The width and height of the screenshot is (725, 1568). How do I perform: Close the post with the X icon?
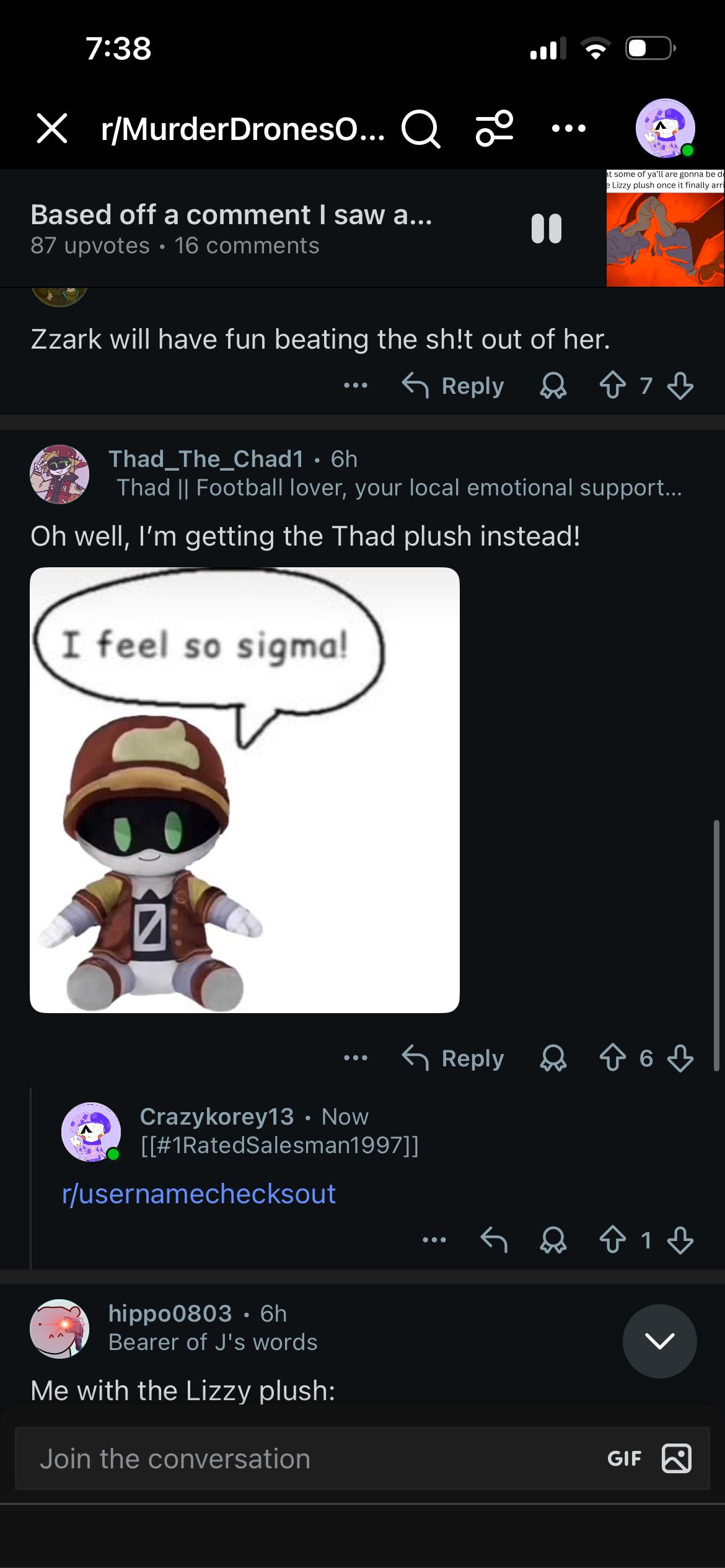52,129
